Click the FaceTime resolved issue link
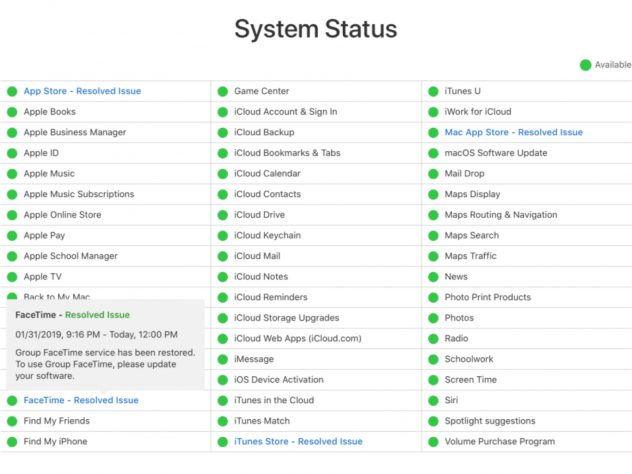 [x=81, y=400]
